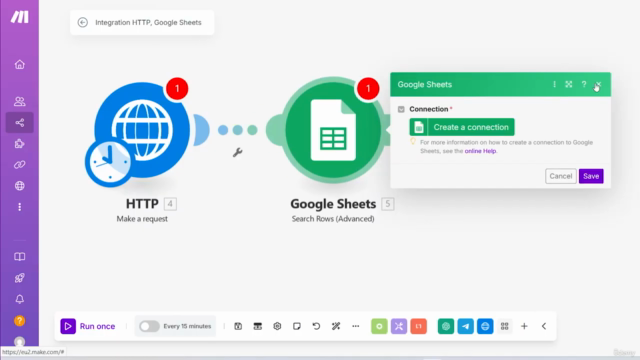Viewport: 640px width, 360px height.
Task: Open the Team sidebar icon
Action: click(x=20, y=101)
